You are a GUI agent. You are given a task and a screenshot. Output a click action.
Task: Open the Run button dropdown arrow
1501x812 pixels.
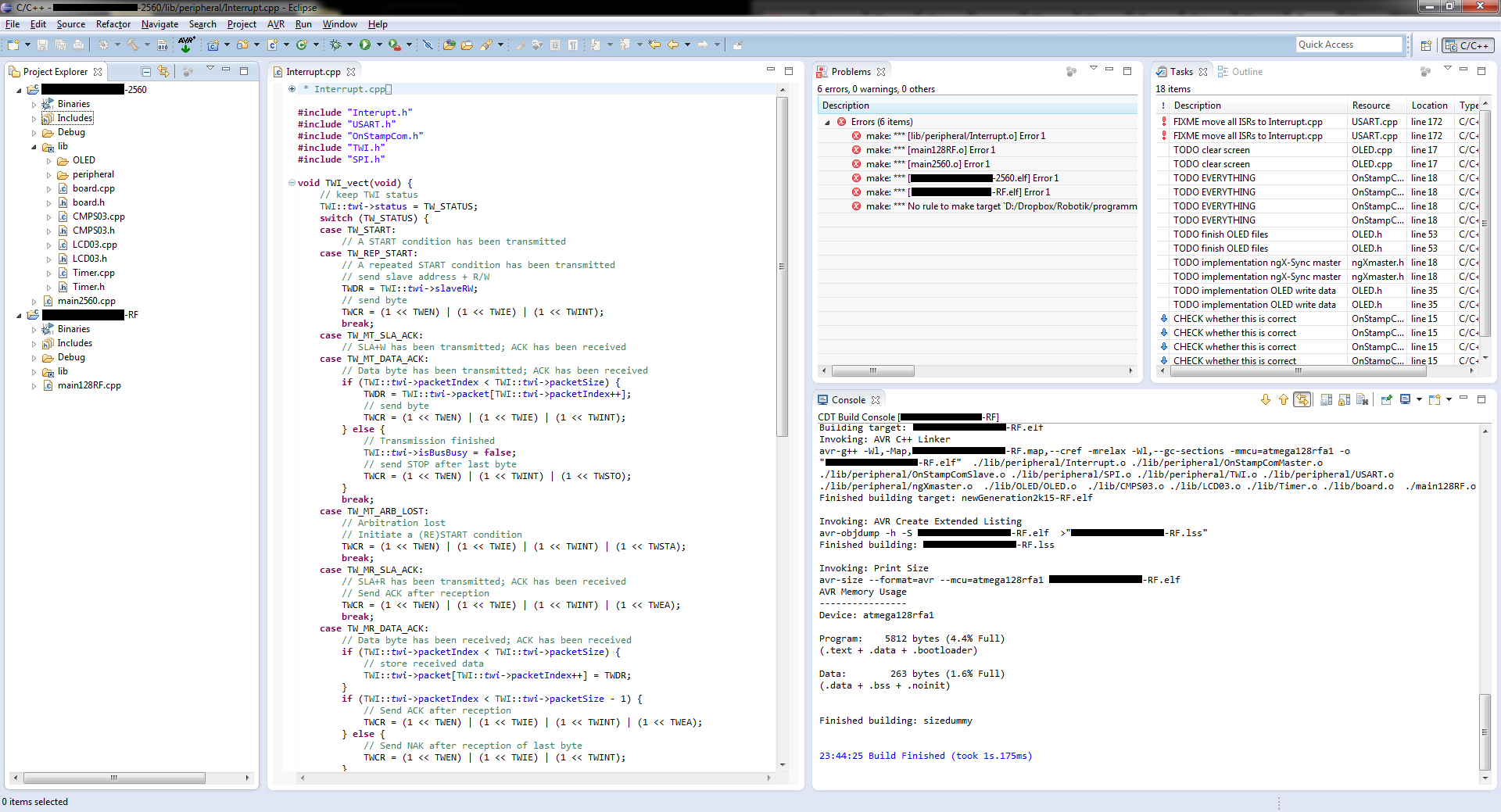point(379,45)
